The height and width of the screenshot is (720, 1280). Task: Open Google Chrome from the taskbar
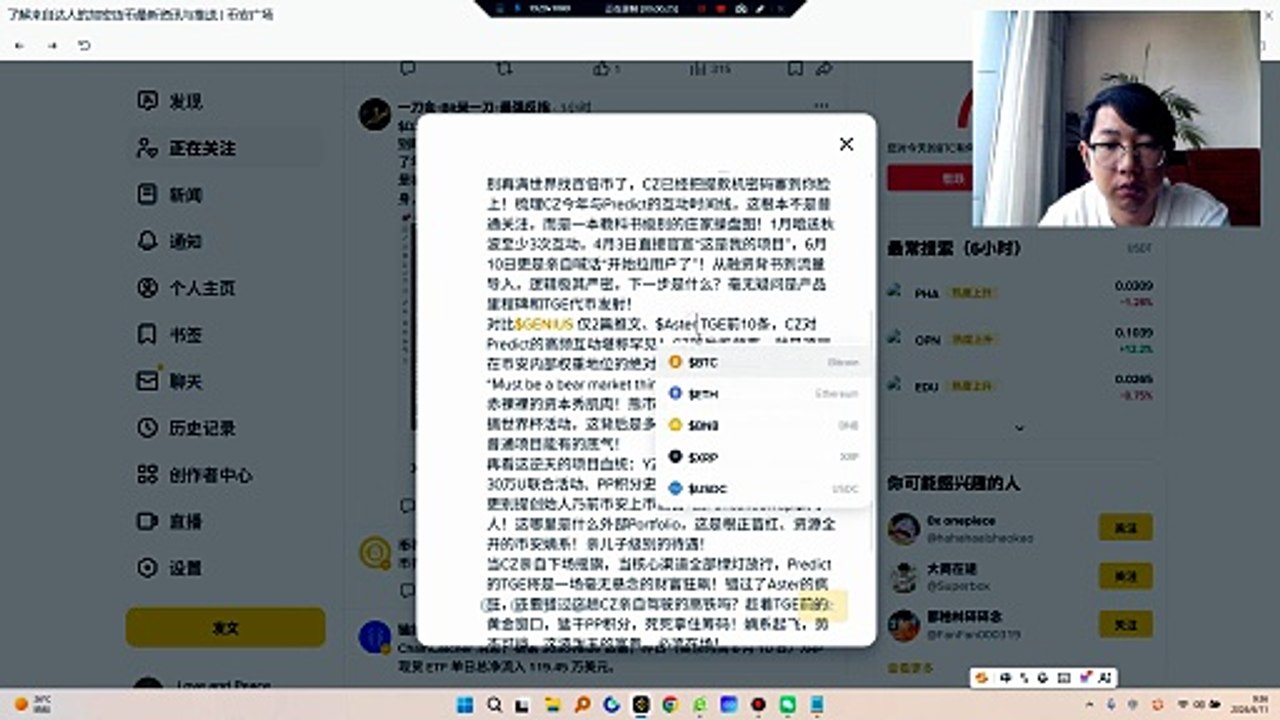[x=670, y=705]
